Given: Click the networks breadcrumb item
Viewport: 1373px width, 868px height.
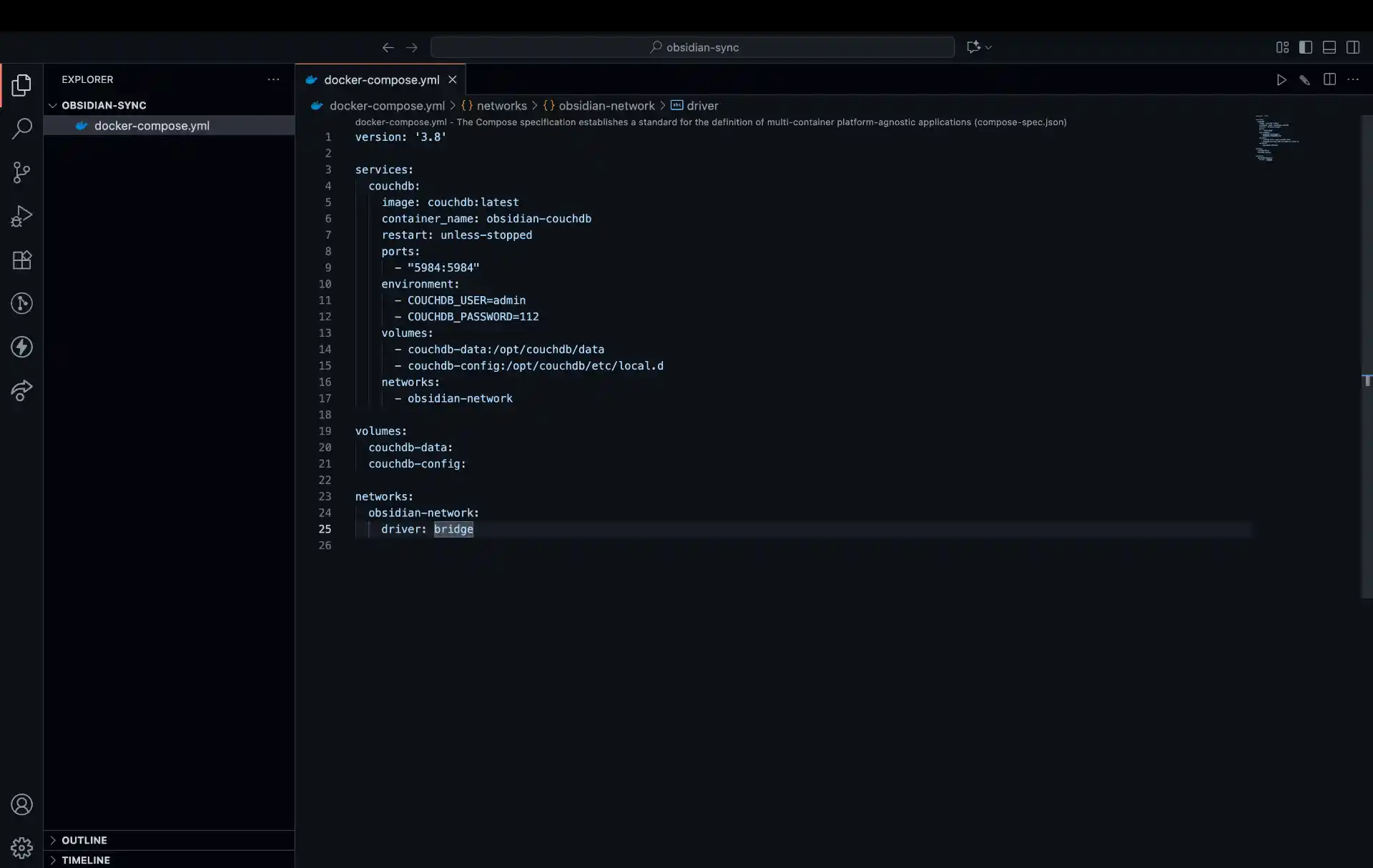Looking at the screenshot, I should [501, 106].
